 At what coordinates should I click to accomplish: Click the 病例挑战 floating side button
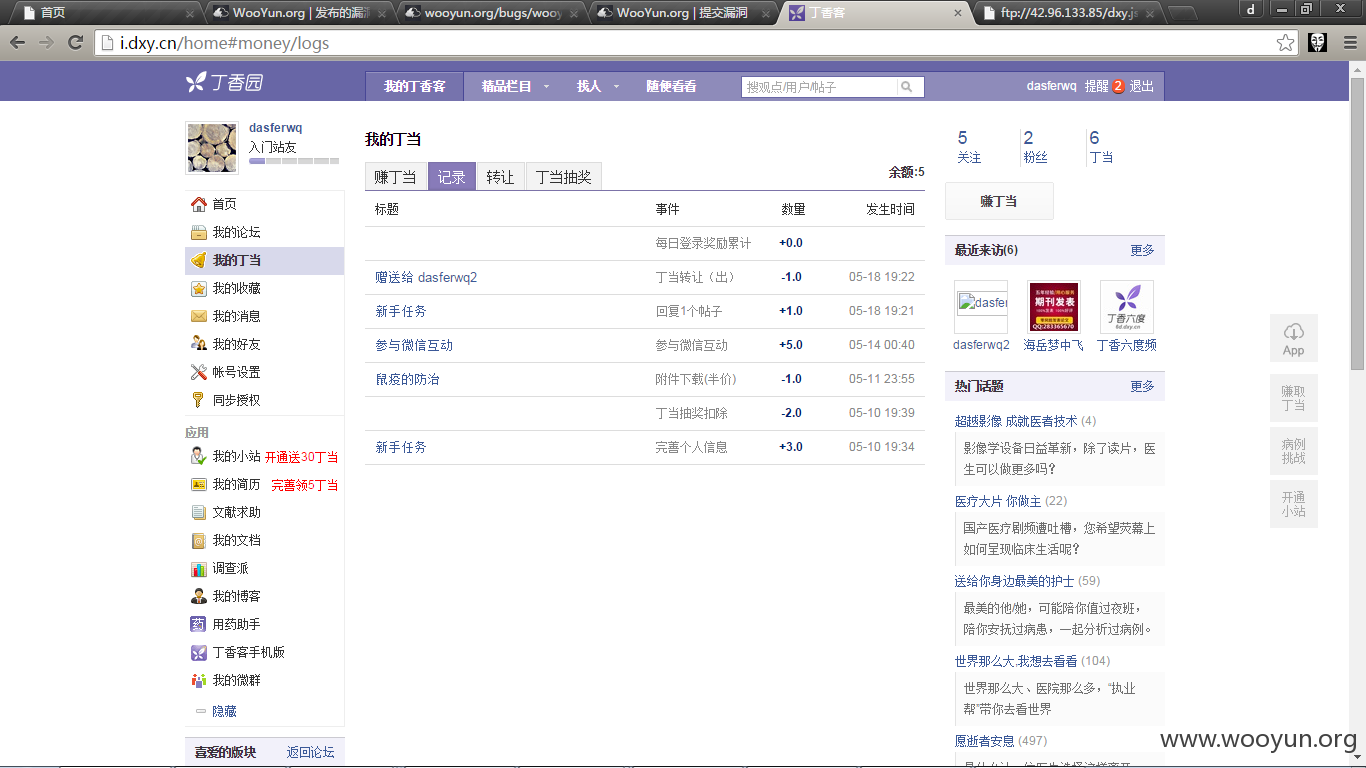click(x=1294, y=451)
